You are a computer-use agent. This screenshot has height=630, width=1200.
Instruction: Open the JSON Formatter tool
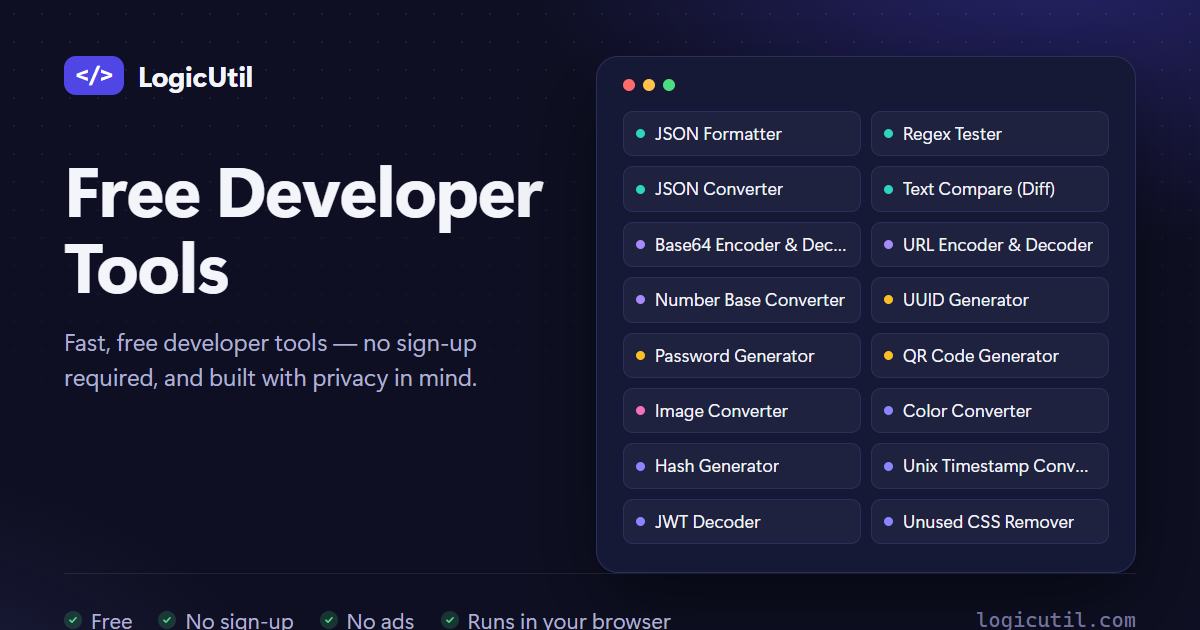tap(742, 134)
